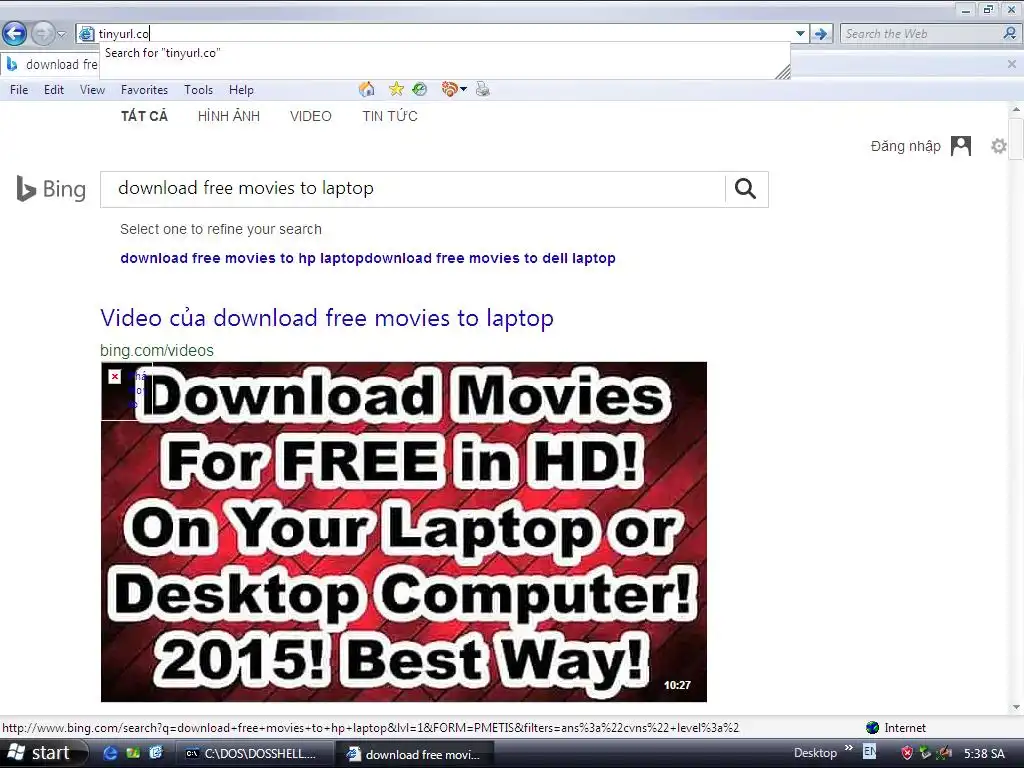Viewport: 1024px width, 768px height.
Task: Open the Bing settings gear icon
Action: (x=999, y=146)
